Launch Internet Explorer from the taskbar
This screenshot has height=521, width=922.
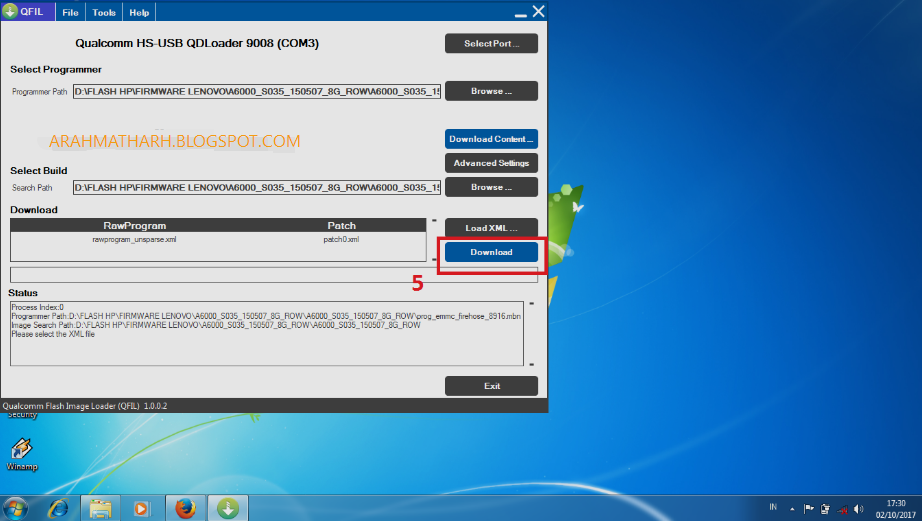58,508
